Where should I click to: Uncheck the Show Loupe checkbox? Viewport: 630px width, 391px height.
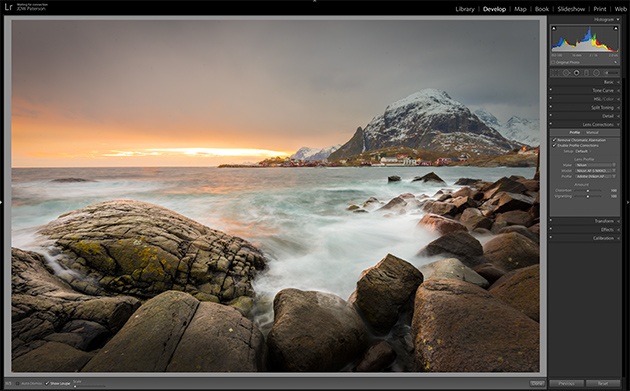tap(47, 383)
